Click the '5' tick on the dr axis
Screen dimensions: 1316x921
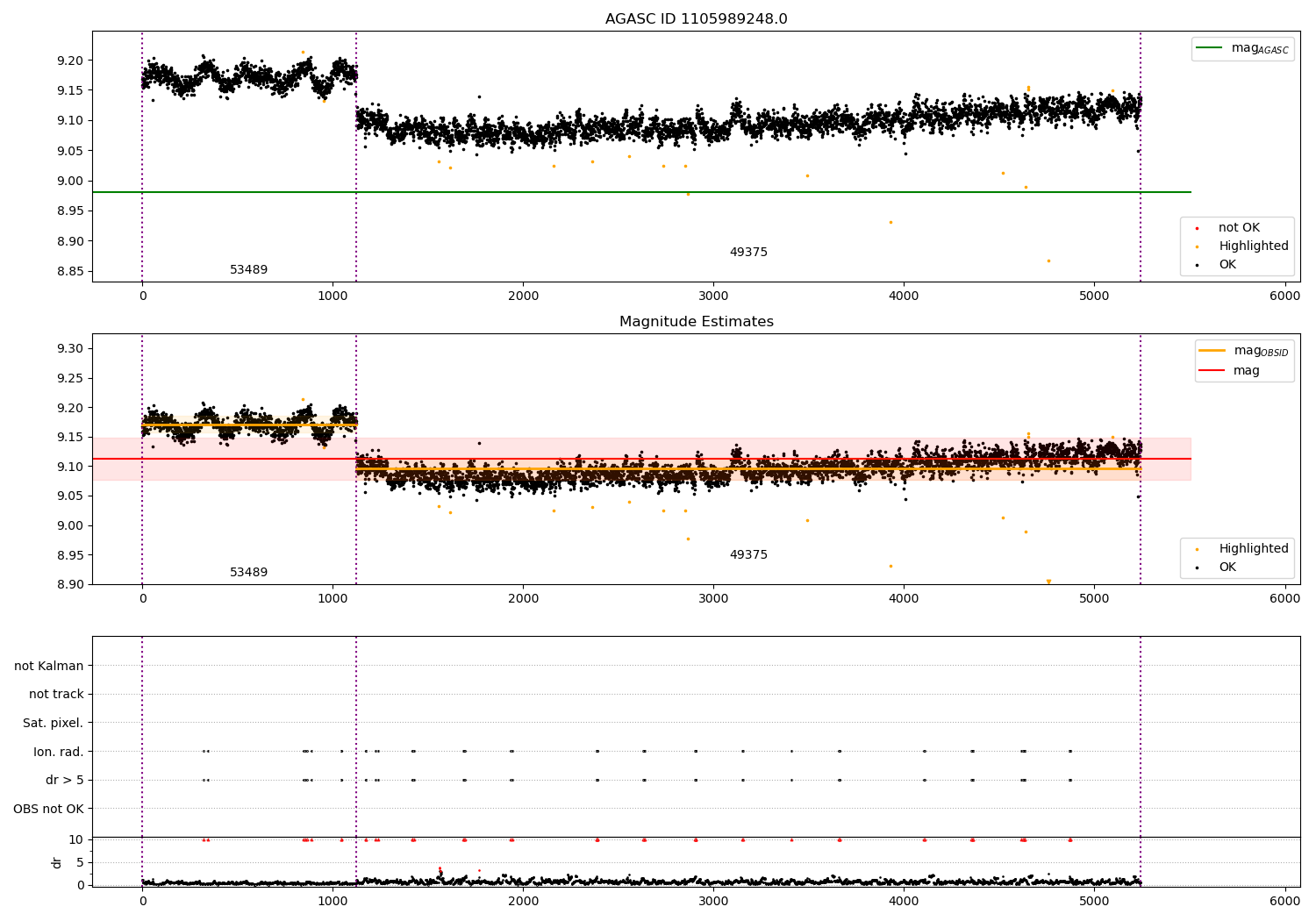[x=80, y=863]
